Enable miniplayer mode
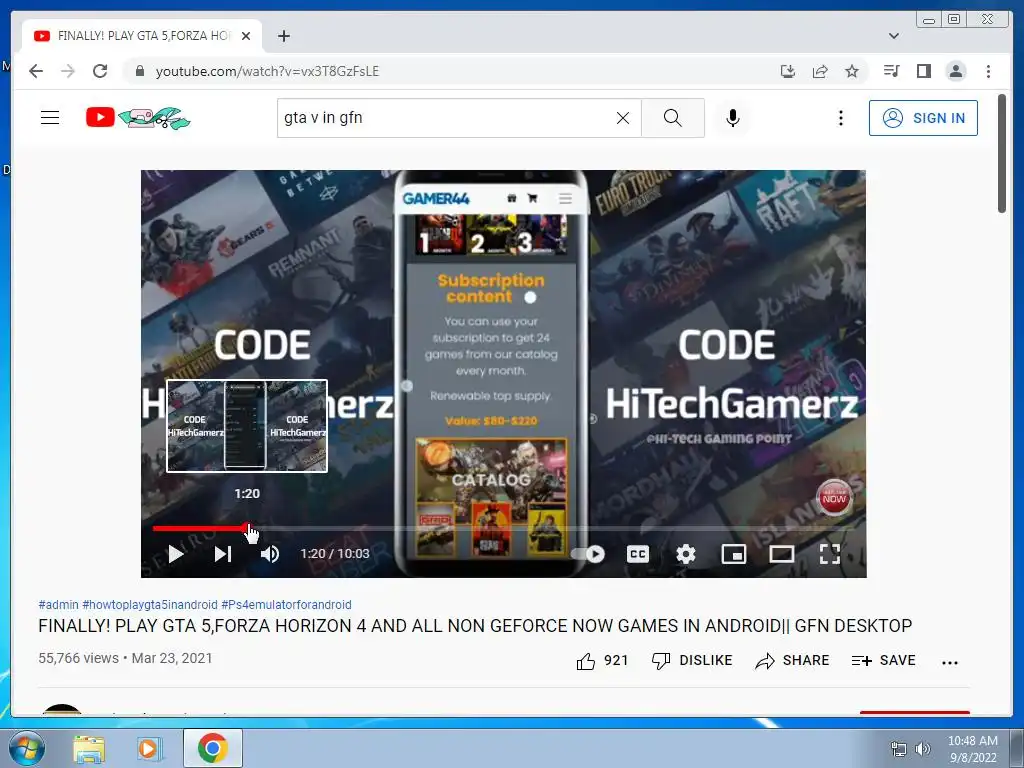The image size is (1024, 768). (x=733, y=554)
